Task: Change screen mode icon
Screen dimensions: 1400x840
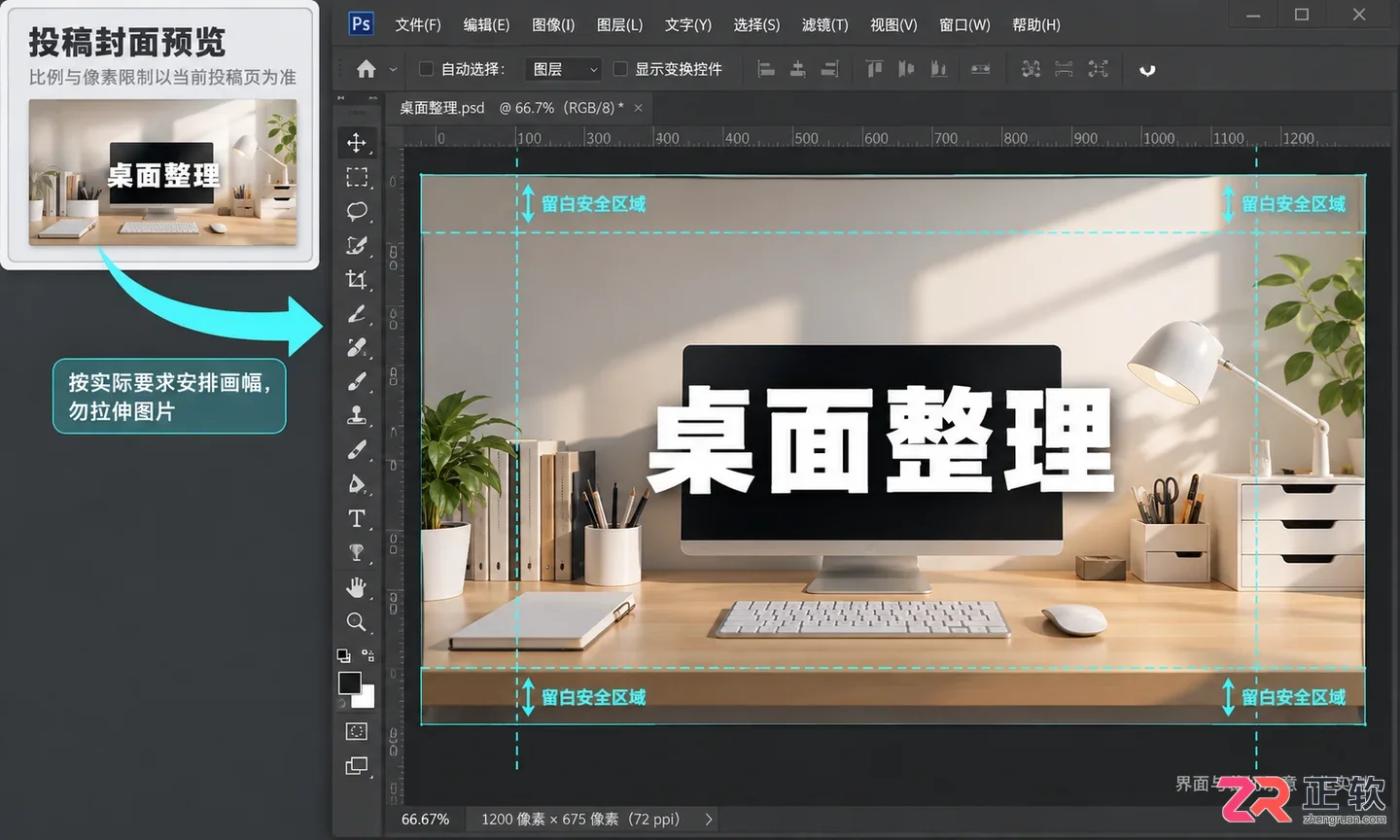Action: coord(357,766)
